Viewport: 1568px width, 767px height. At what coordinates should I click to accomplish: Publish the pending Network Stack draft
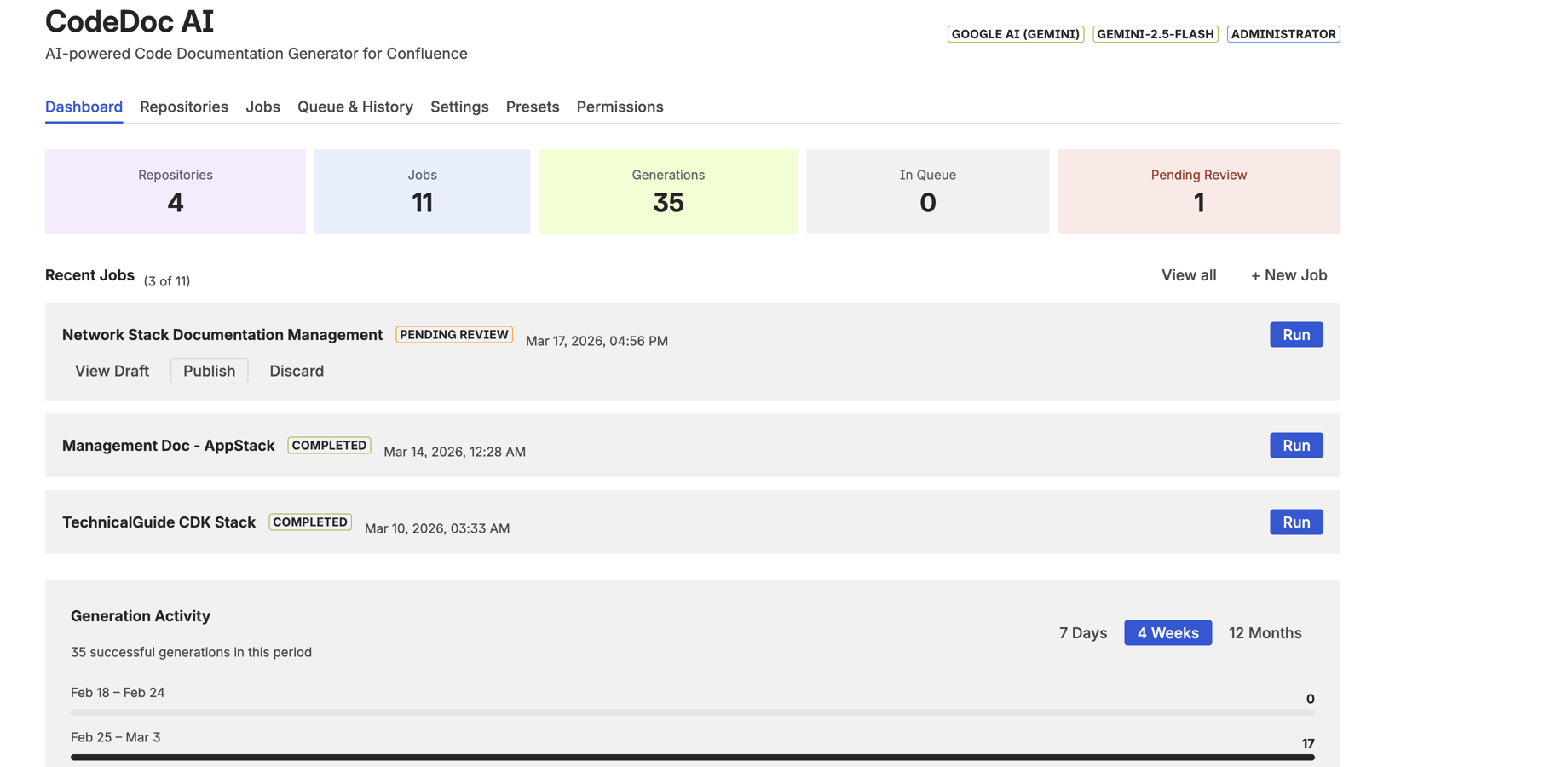[x=209, y=371]
